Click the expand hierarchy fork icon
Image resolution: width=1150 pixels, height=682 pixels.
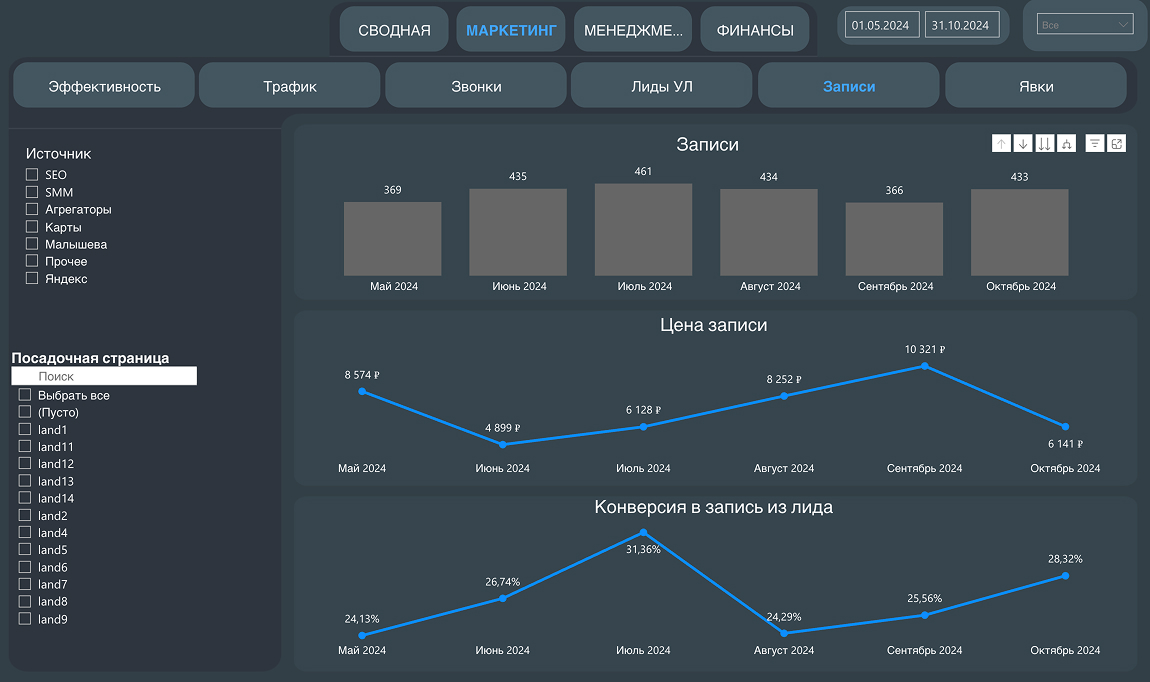(1066, 144)
